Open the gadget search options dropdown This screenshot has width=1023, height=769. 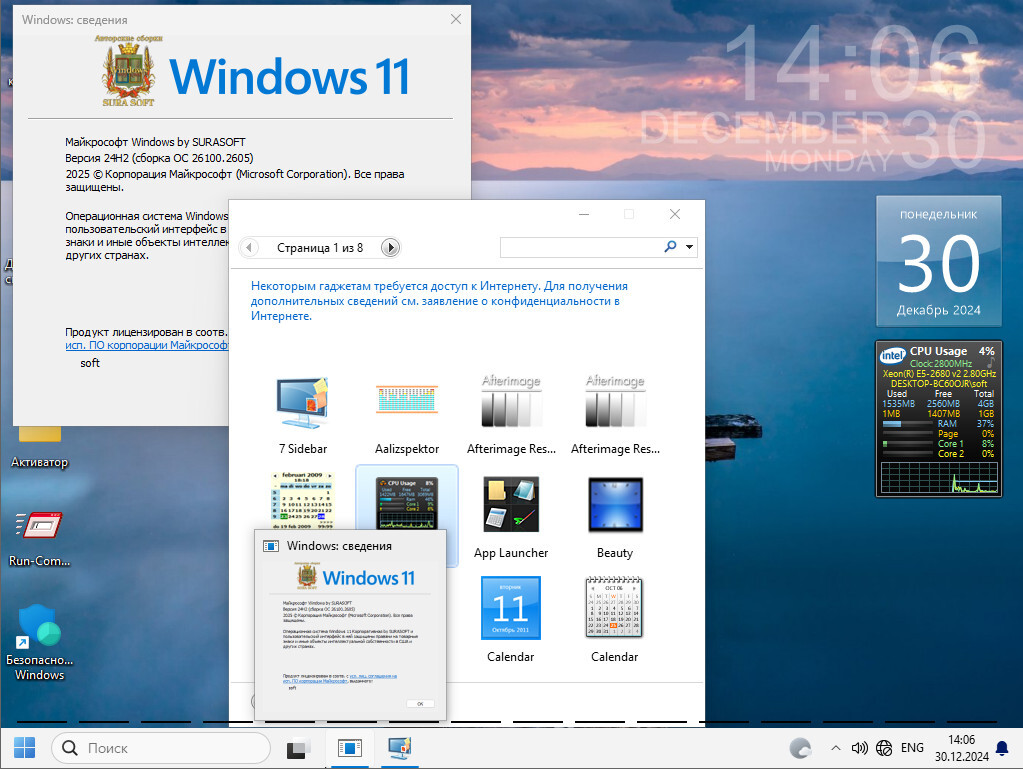(689, 247)
